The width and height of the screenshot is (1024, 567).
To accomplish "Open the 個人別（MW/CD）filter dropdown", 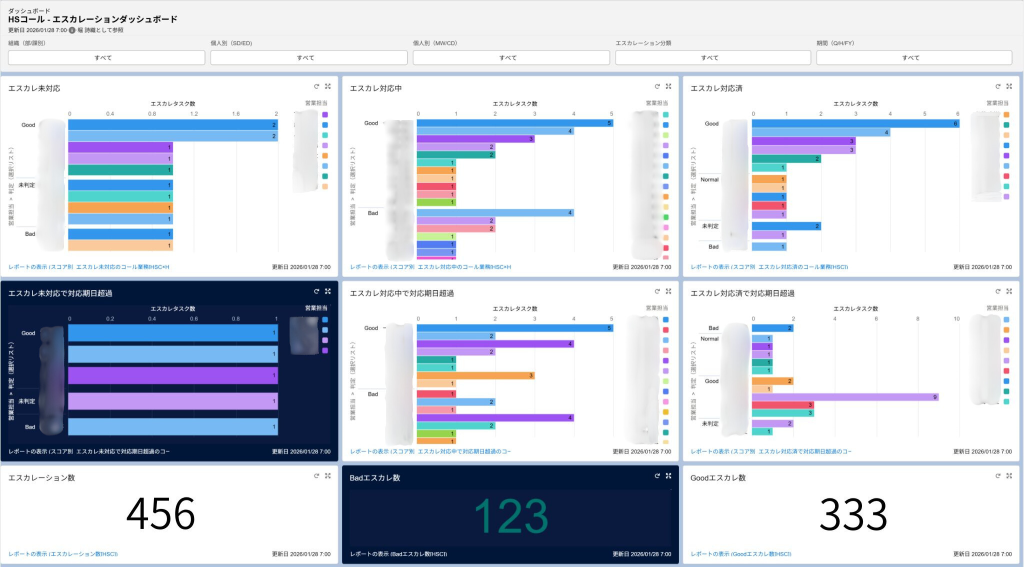I will (x=507, y=58).
